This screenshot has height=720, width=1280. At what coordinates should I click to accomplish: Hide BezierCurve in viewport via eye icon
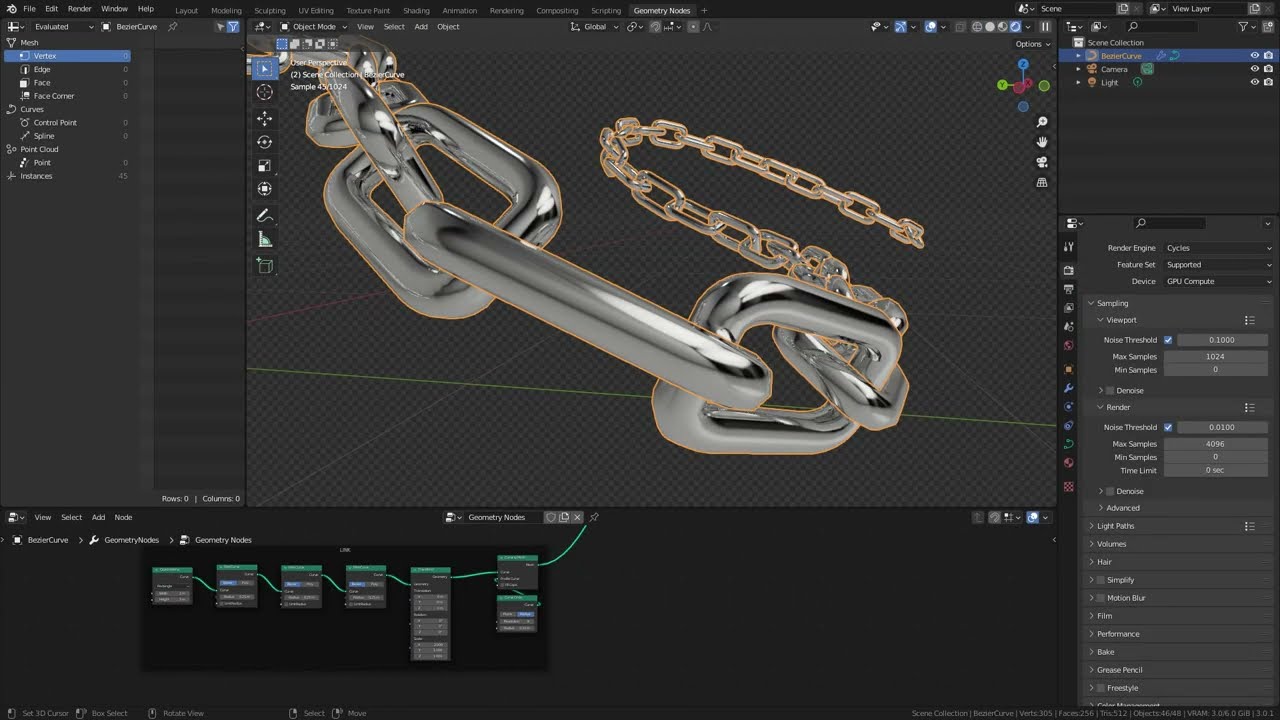click(x=1255, y=56)
